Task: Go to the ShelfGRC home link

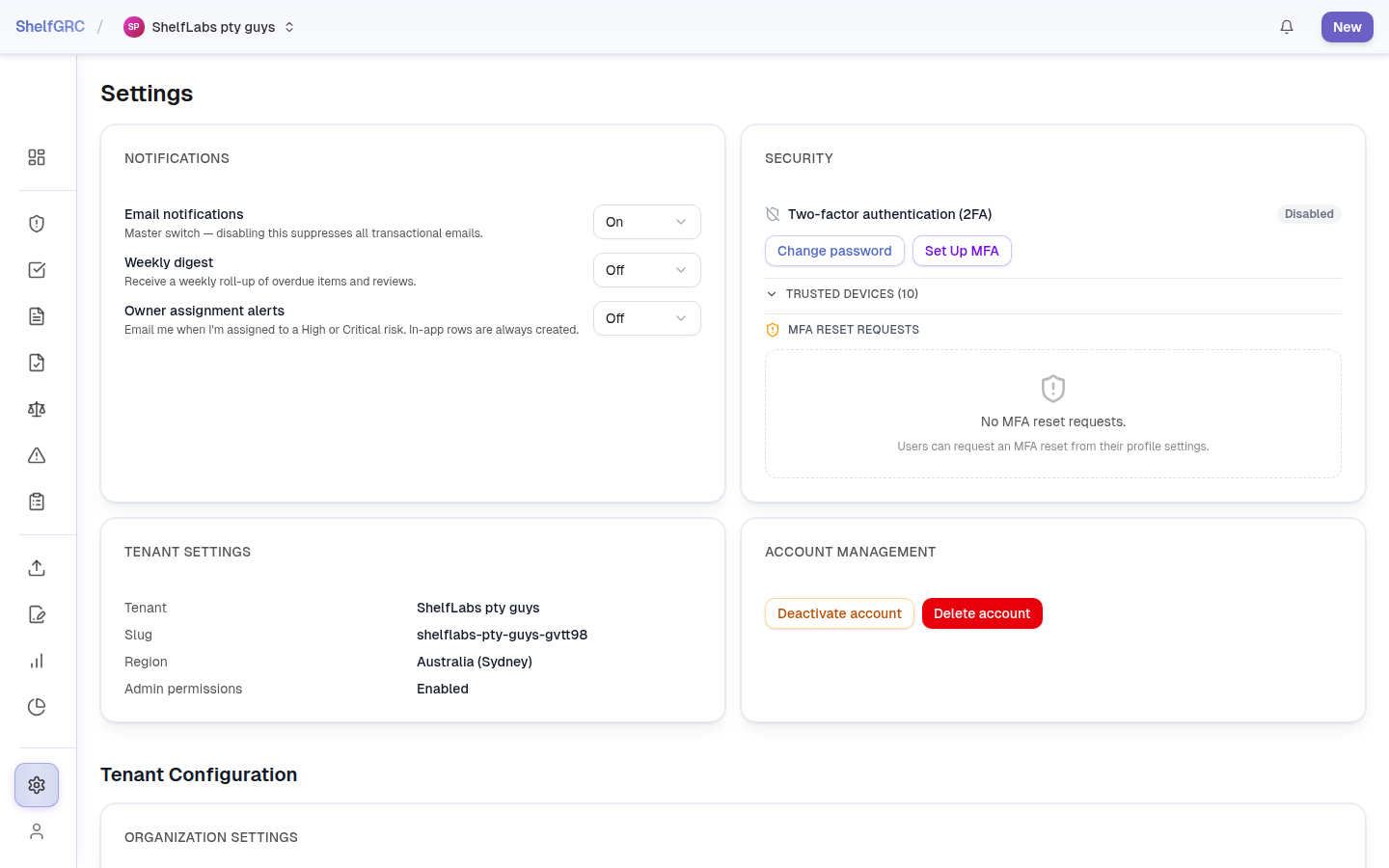Action: click(x=50, y=27)
